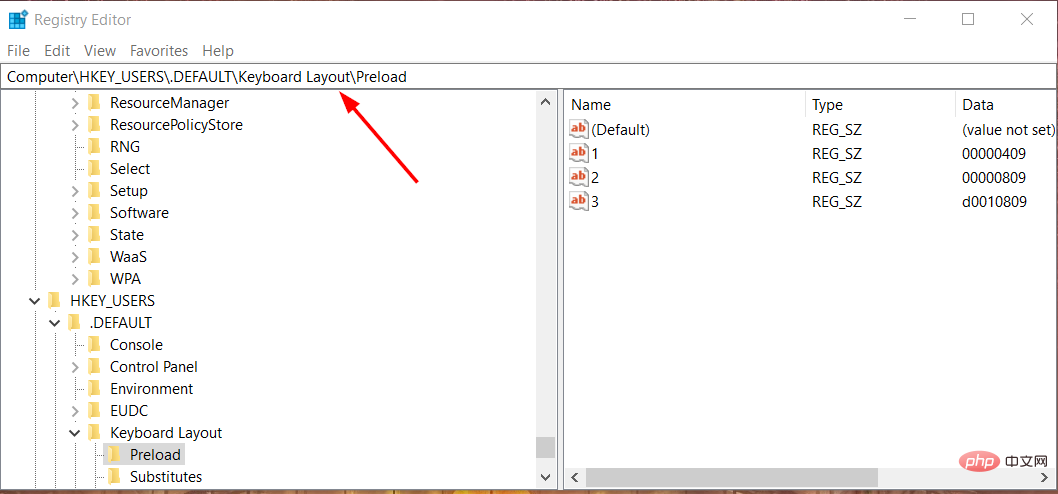
Task: Click the WaaS folder icon
Action: pyautogui.click(x=95, y=256)
